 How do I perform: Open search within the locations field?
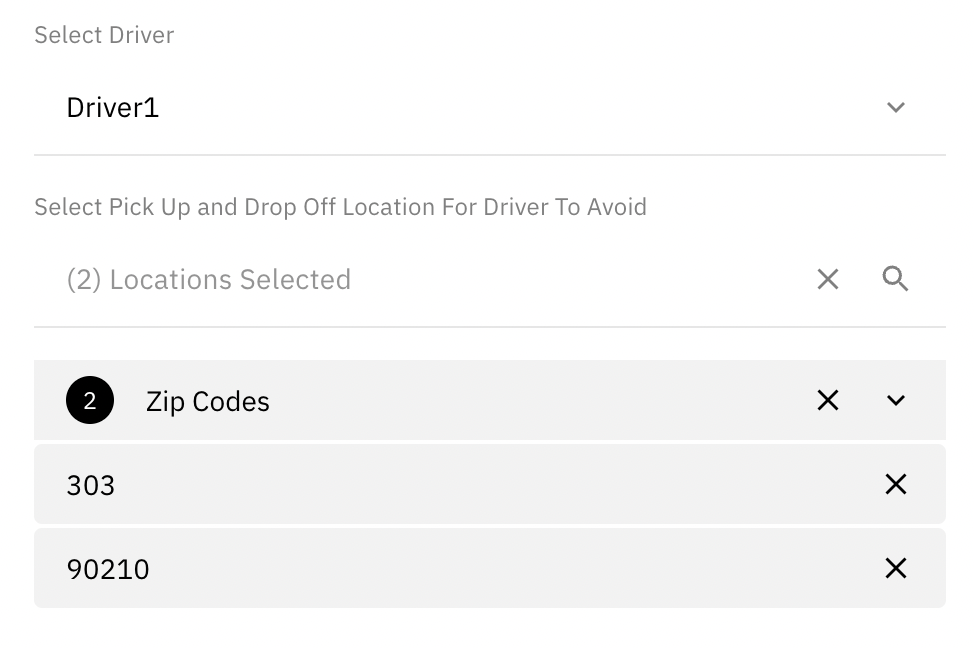(896, 279)
